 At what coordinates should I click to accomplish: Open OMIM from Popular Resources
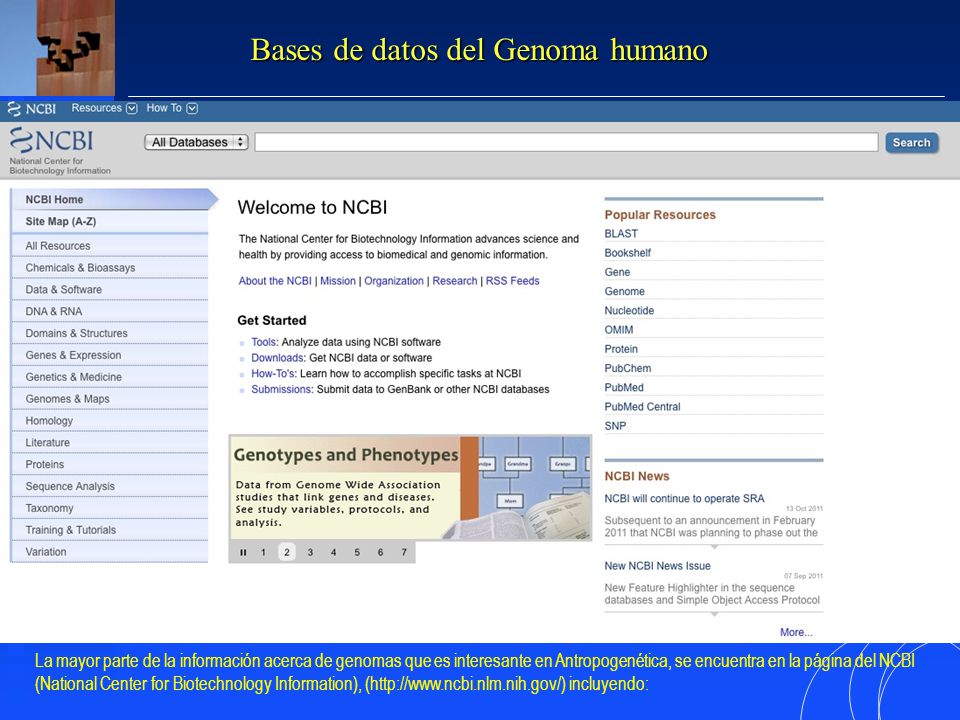pos(619,330)
